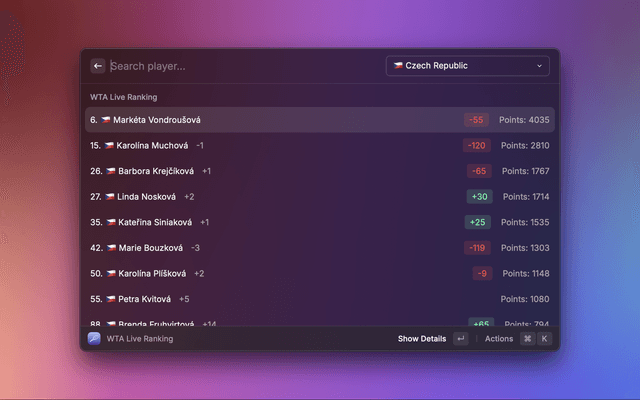Select Marie Bouzková ranking row
This screenshot has height=400, width=640.
(320, 248)
